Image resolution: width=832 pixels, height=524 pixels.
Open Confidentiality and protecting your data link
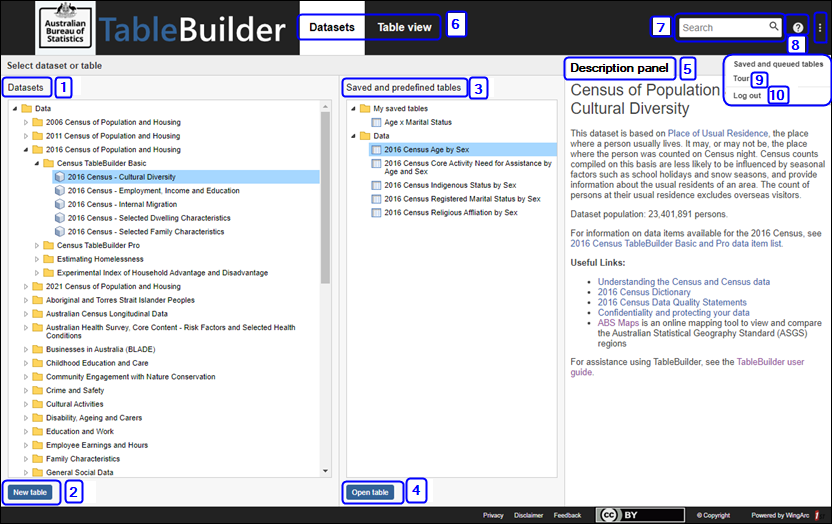click(673, 313)
